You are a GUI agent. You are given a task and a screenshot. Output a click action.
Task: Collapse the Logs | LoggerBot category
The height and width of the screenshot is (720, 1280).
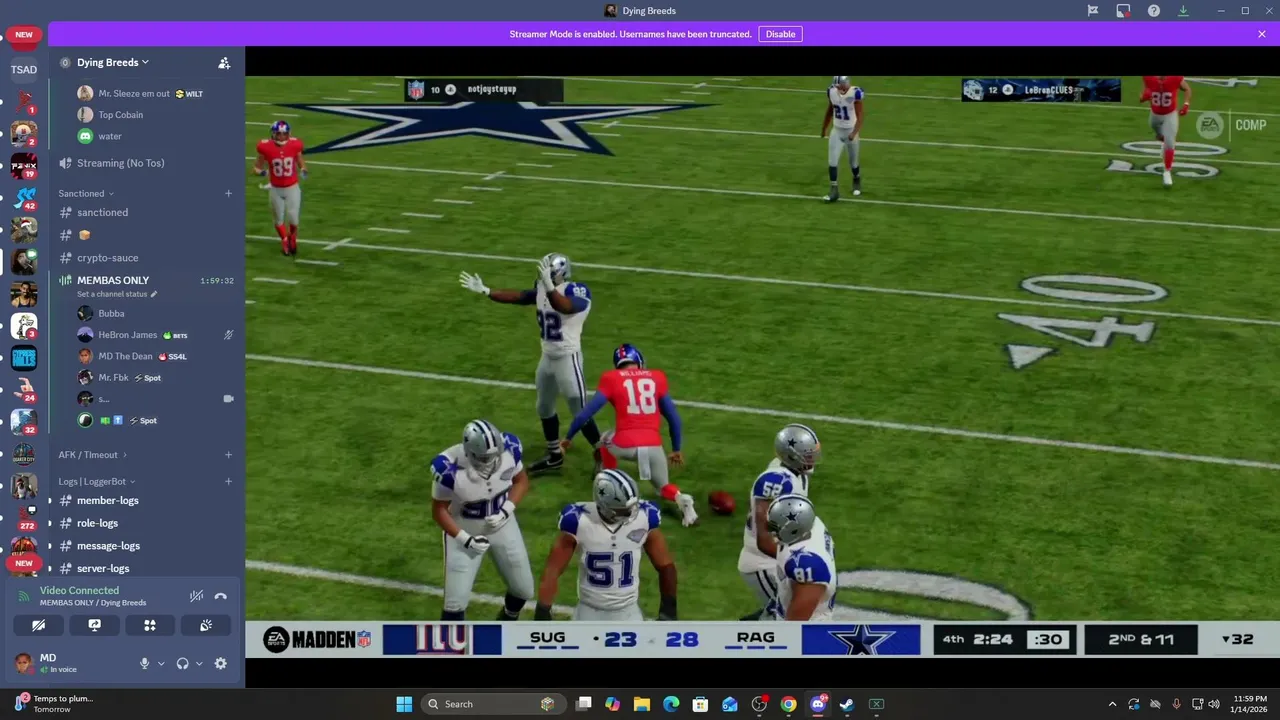click(x=96, y=482)
